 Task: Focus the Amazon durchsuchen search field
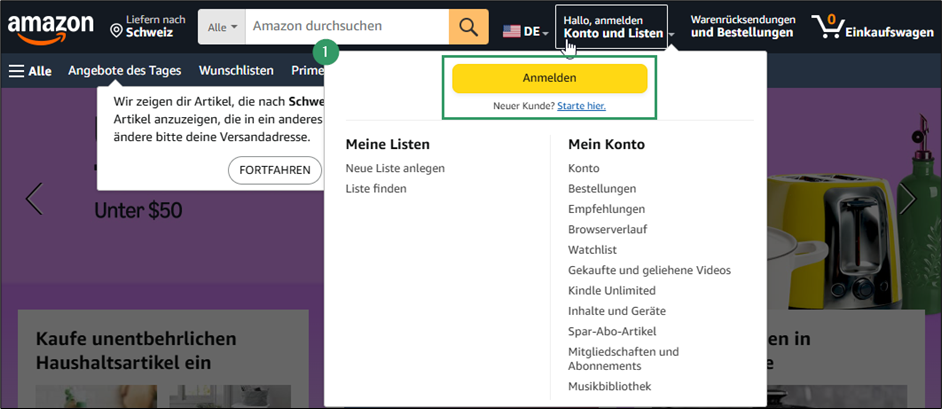pyautogui.click(x=347, y=27)
